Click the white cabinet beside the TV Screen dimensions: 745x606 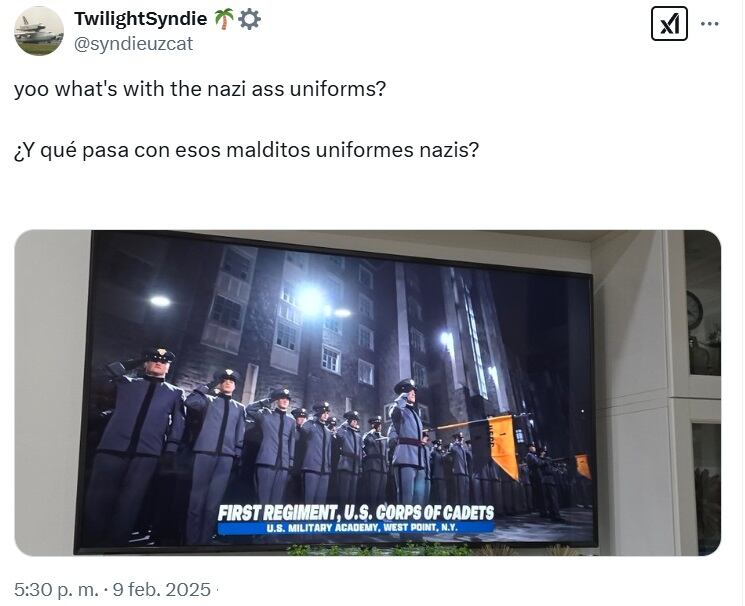[632, 394]
